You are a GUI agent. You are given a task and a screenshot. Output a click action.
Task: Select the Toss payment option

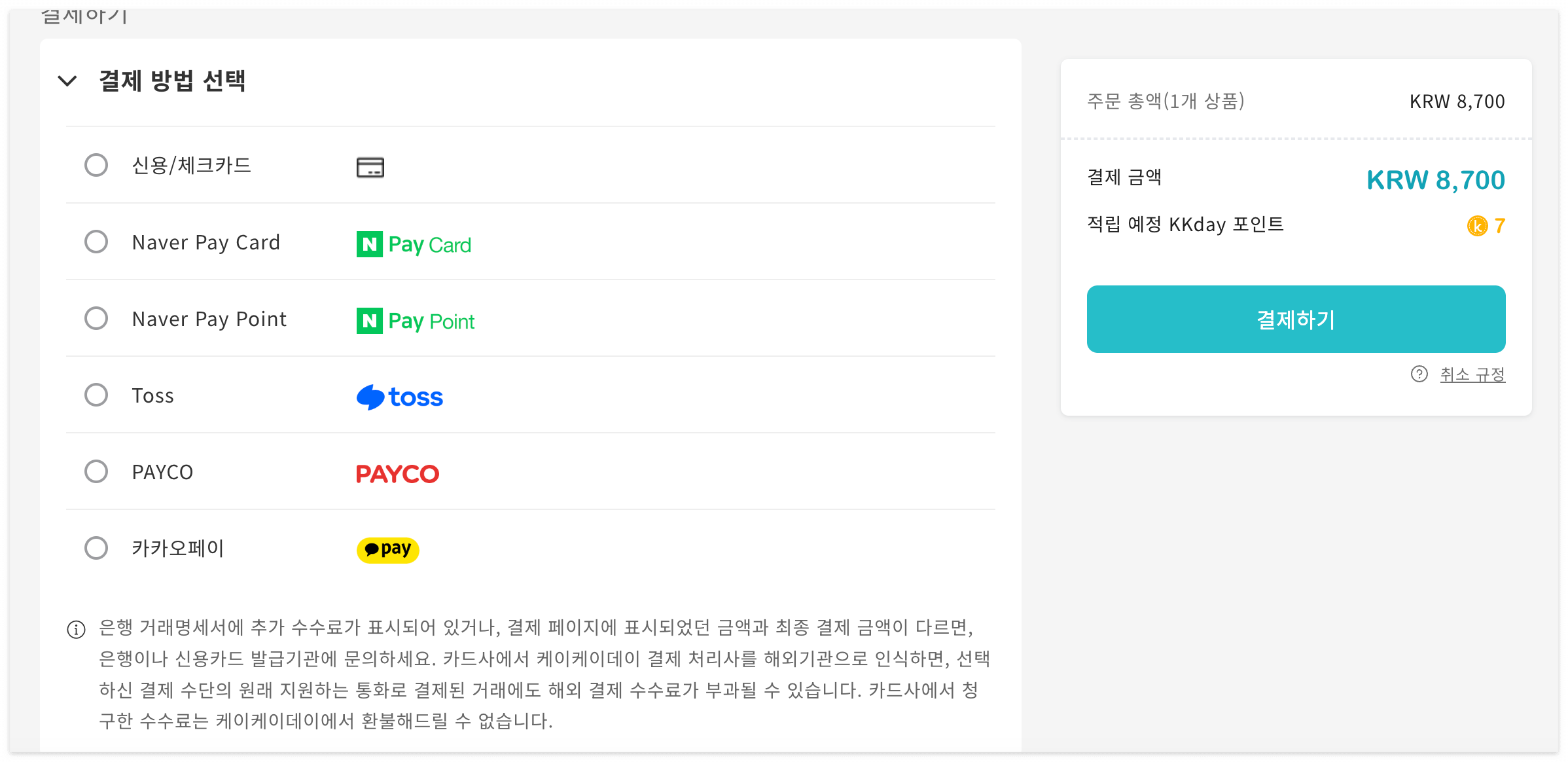[x=96, y=394]
